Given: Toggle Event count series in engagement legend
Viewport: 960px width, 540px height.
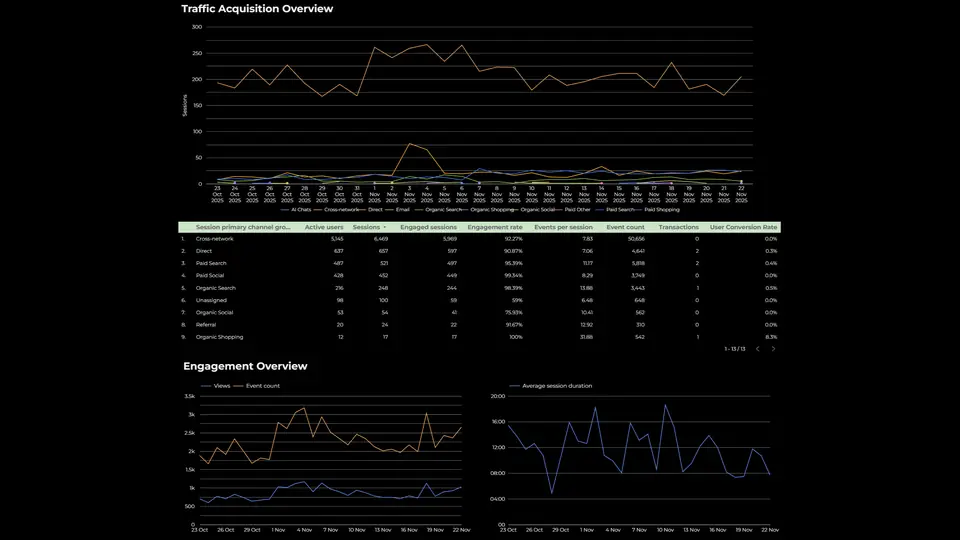Looking at the screenshot, I should (x=257, y=386).
